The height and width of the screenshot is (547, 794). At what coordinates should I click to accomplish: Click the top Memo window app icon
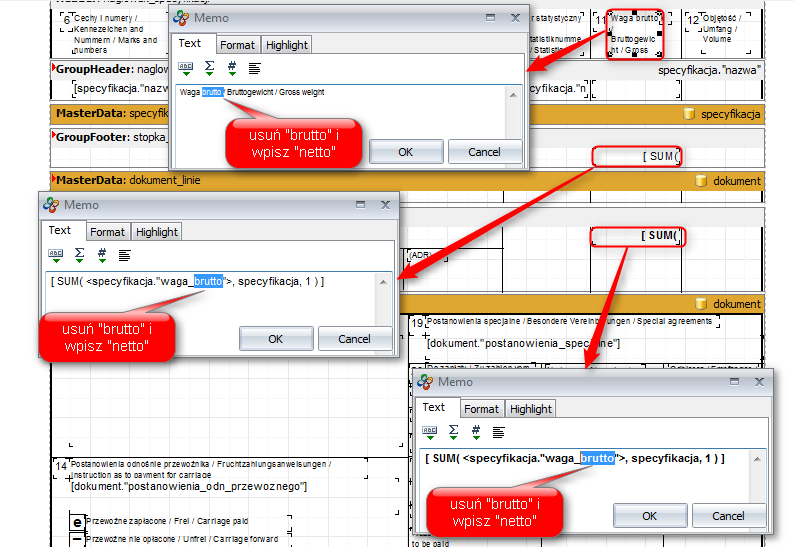(181, 18)
